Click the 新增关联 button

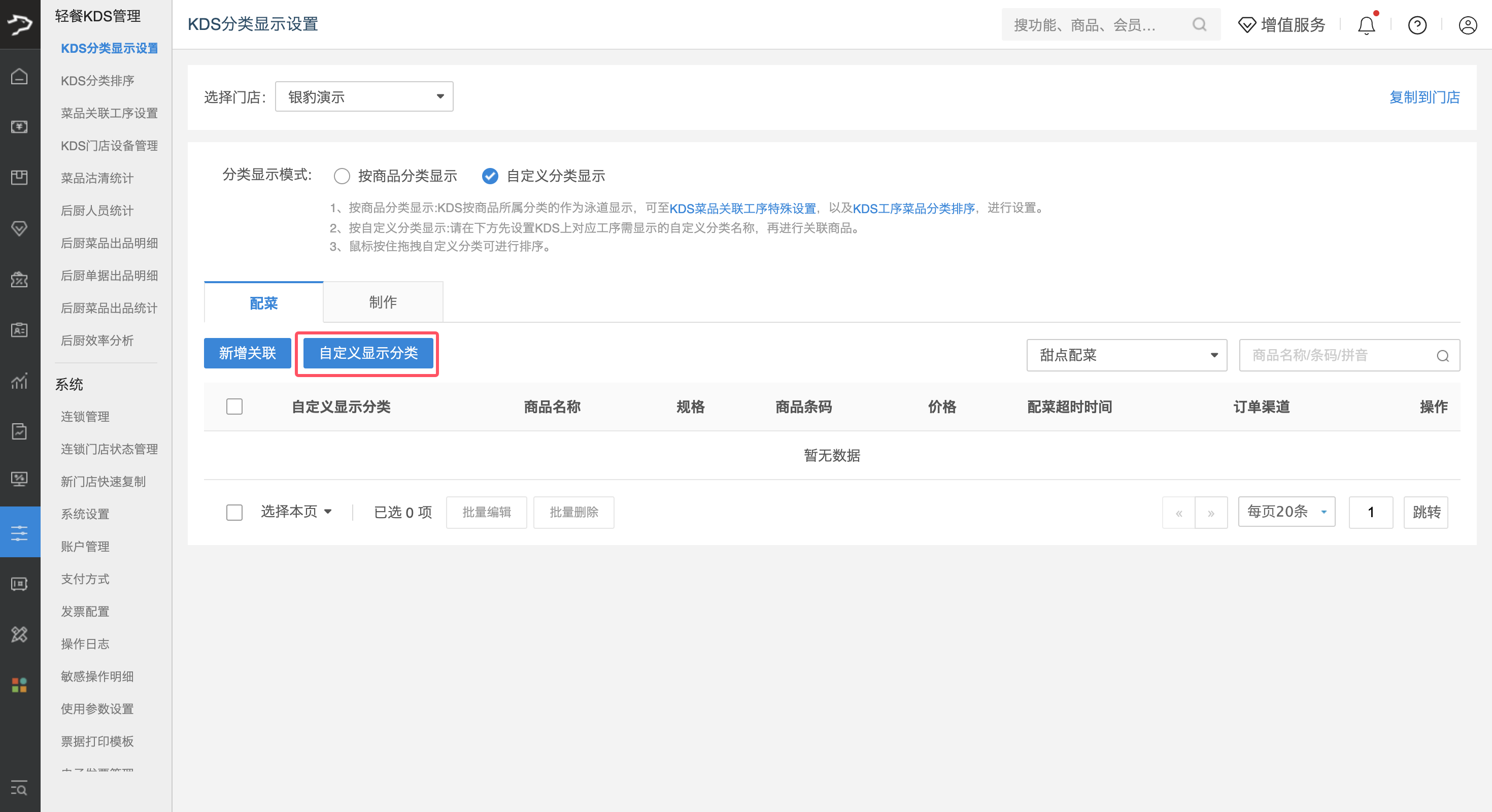click(x=247, y=353)
